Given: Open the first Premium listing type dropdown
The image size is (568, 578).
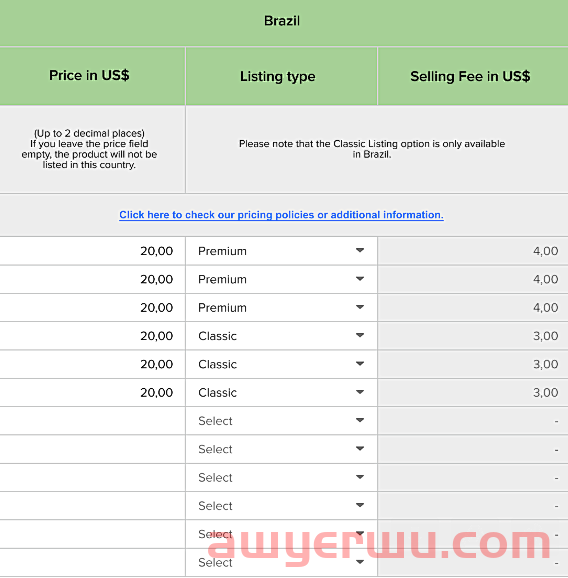Looking at the screenshot, I should point(281,251).
